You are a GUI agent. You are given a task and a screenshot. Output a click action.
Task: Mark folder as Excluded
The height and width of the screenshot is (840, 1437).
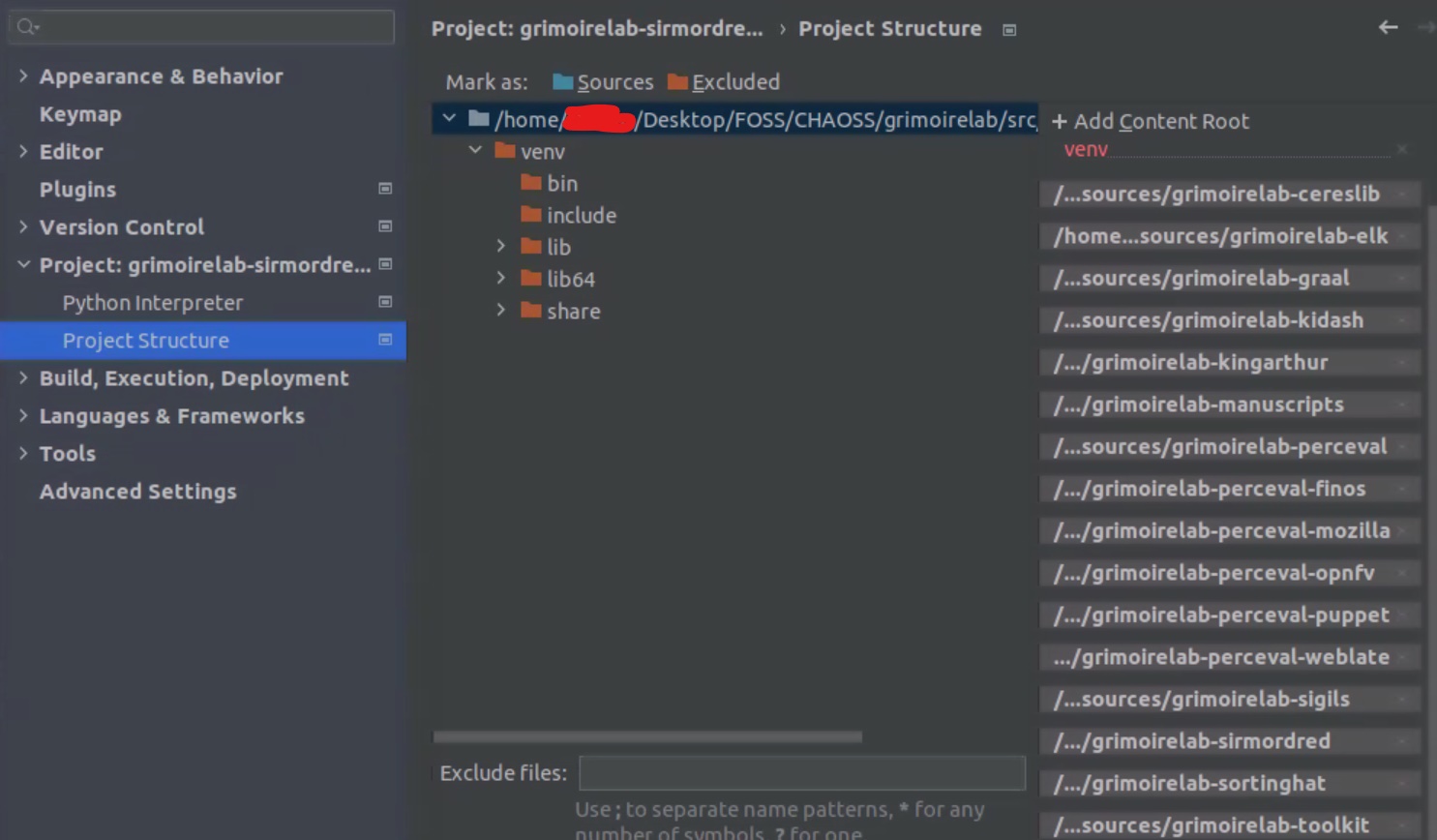click(724, 82)
